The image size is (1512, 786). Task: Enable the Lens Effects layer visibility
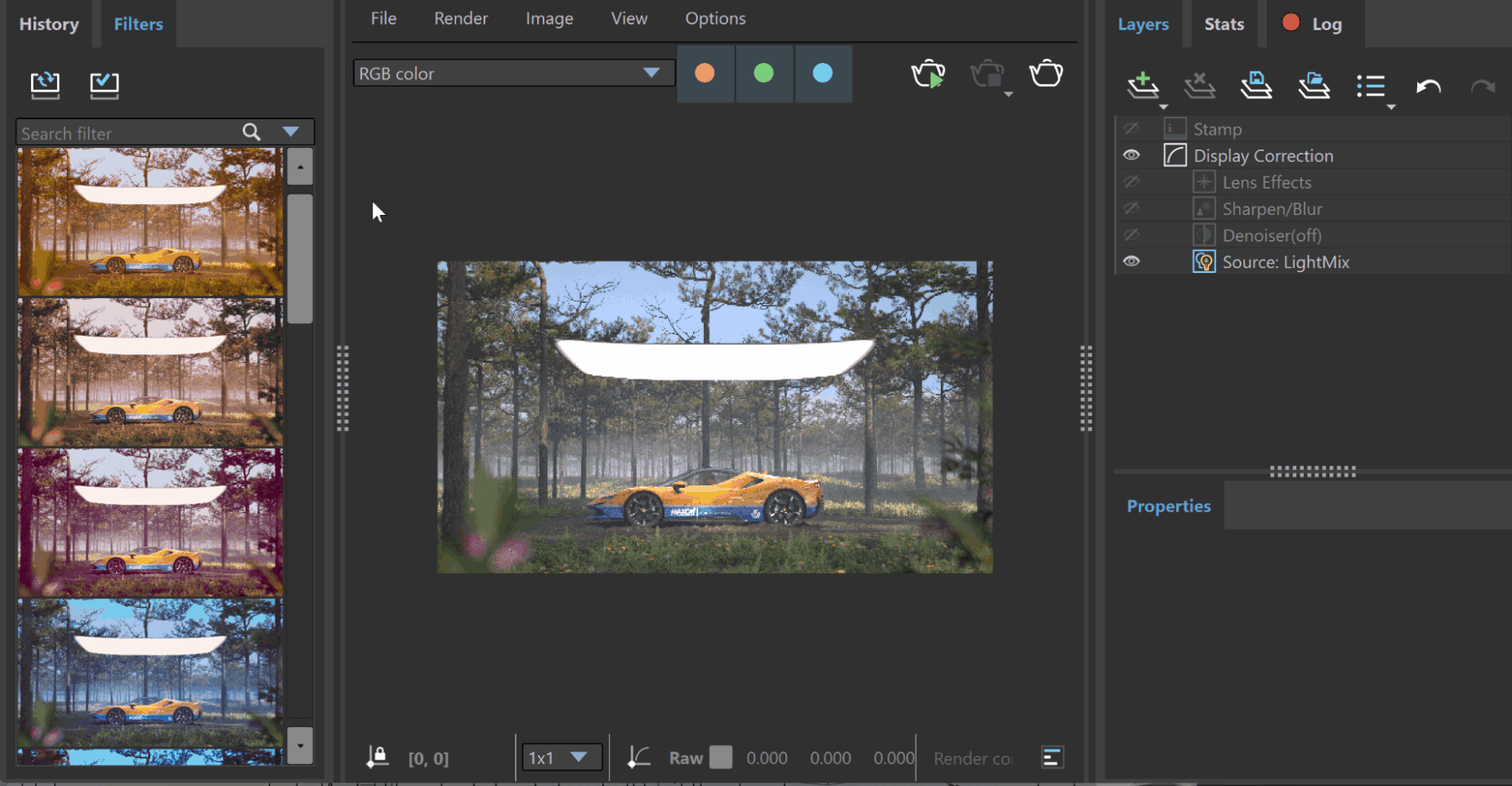point(1131,181)
